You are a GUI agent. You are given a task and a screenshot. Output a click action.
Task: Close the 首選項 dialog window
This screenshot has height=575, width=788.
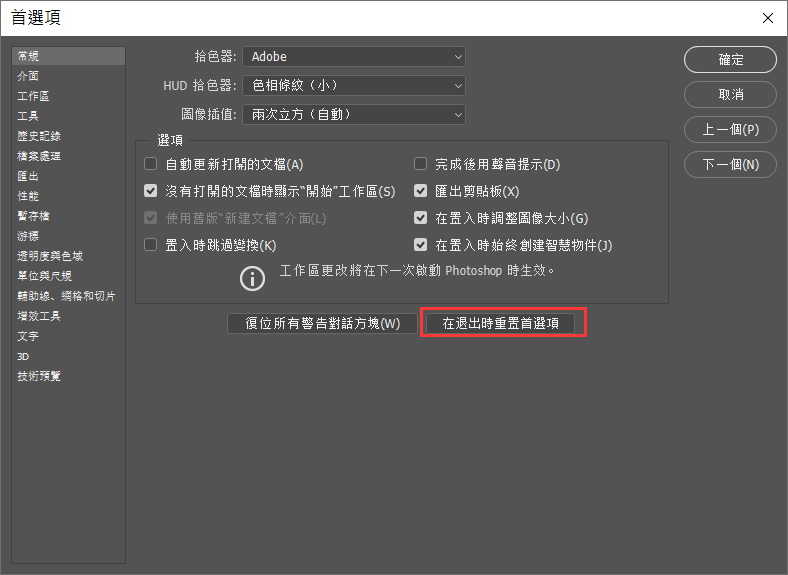(767, 18)
